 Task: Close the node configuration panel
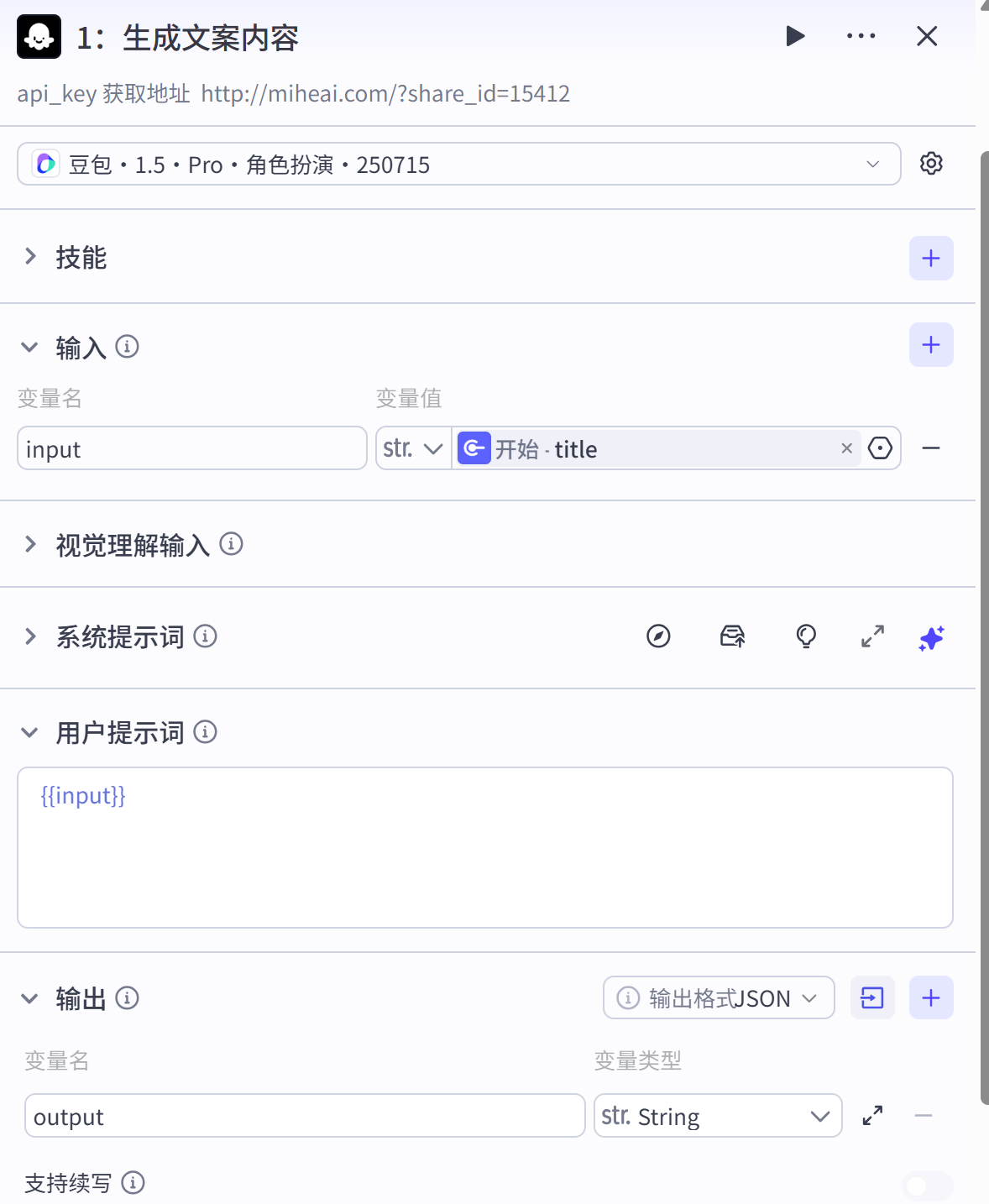tap(927, 36)
